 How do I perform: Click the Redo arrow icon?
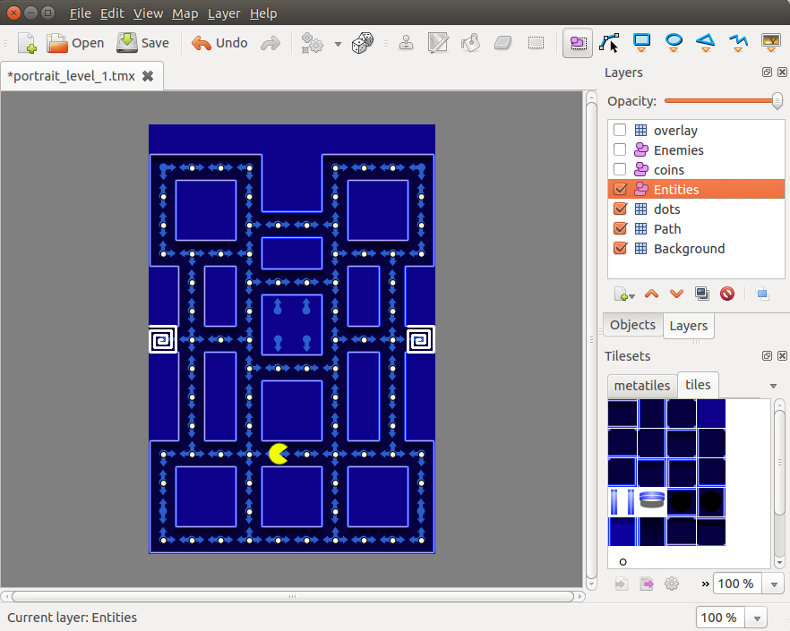coord(271,43)
